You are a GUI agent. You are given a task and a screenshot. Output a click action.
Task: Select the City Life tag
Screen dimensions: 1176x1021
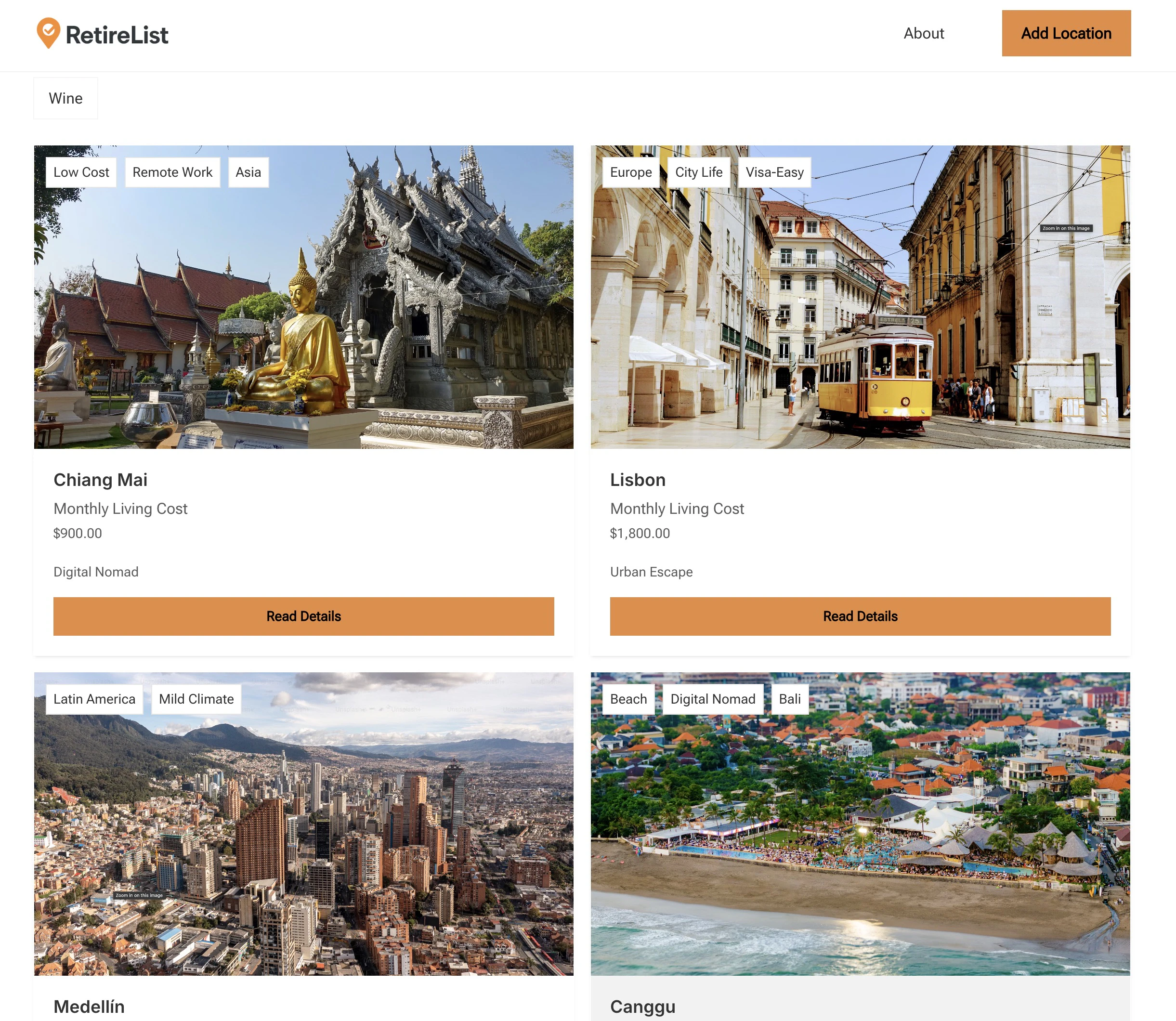point(698,172)
